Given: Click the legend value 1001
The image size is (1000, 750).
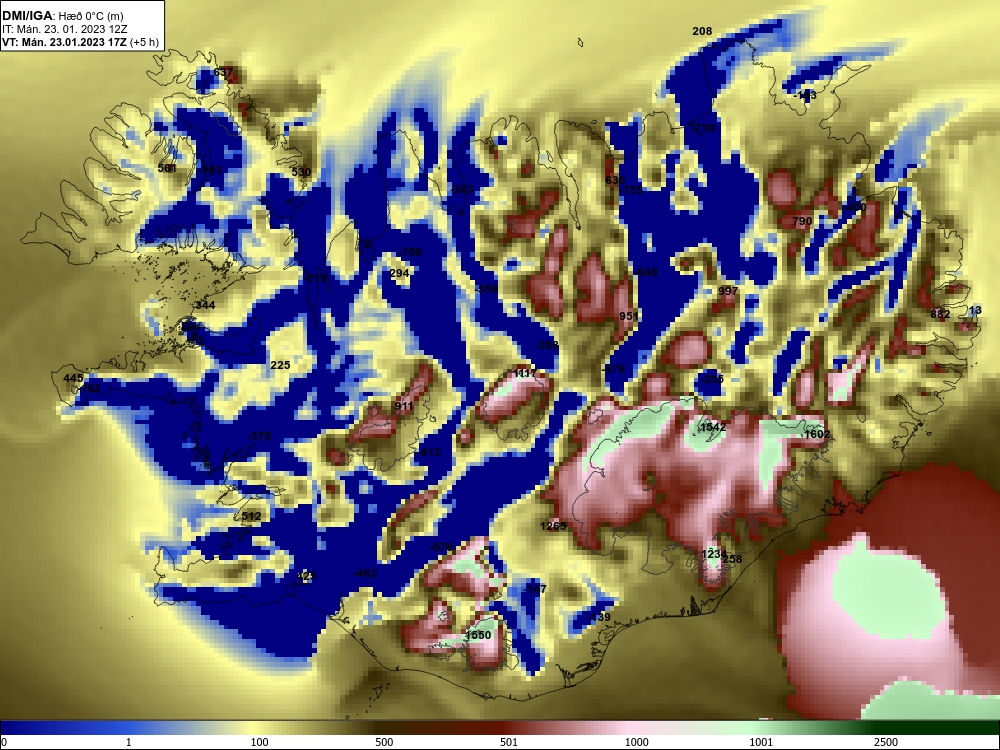Looking at the screenshot, I should pos(761,742).
